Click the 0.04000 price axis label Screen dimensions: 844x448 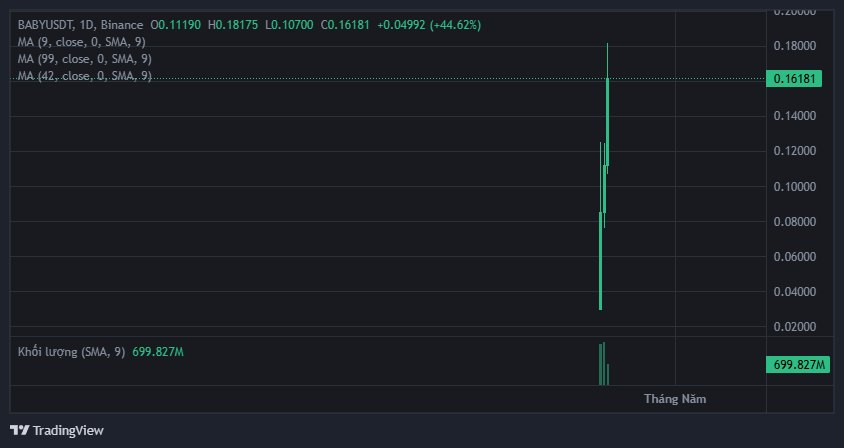pos(794,291)
